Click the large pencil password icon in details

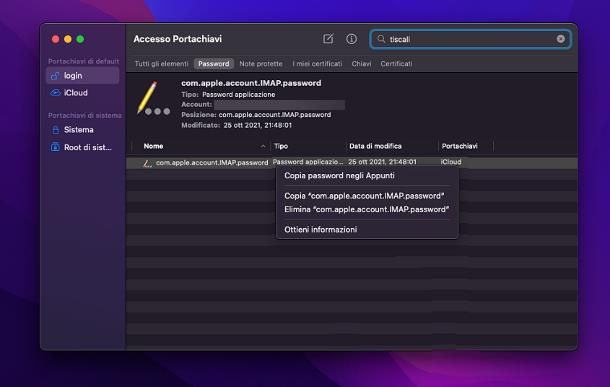click(153, 98)
